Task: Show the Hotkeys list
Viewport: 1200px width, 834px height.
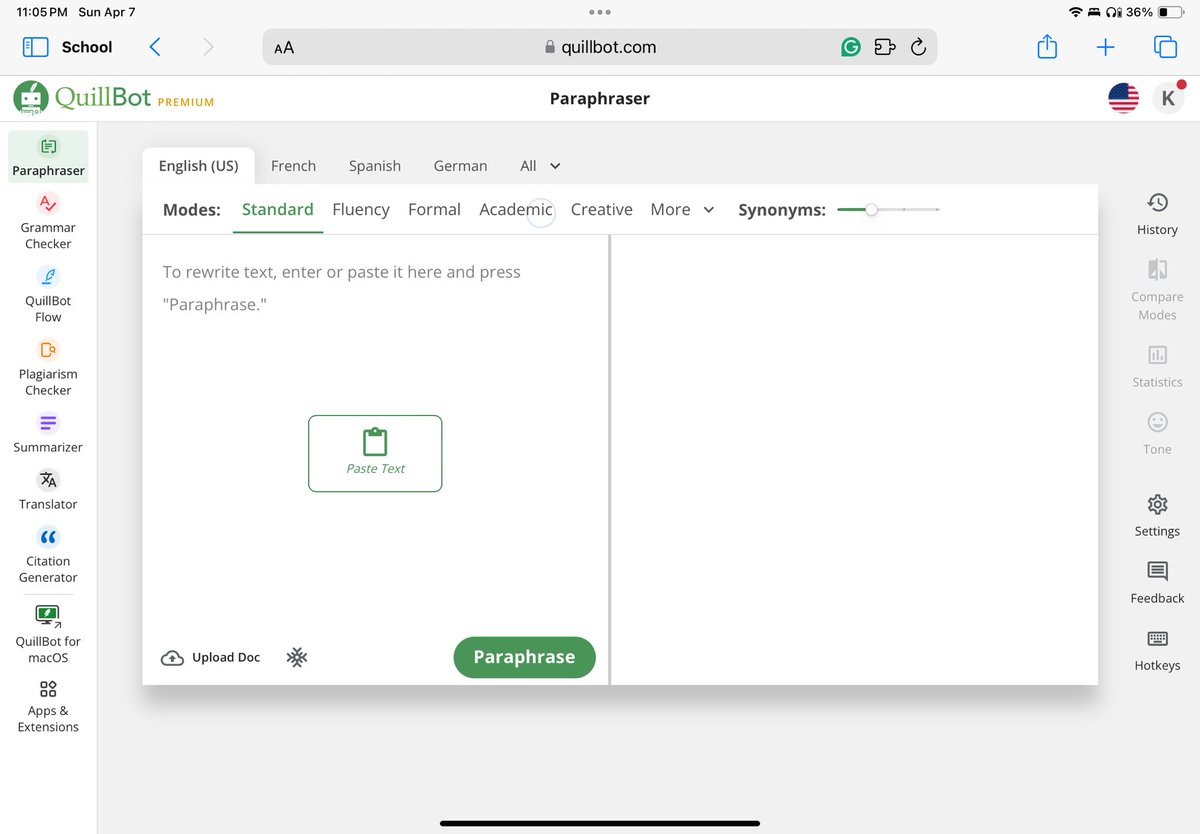Action: 1157,649
